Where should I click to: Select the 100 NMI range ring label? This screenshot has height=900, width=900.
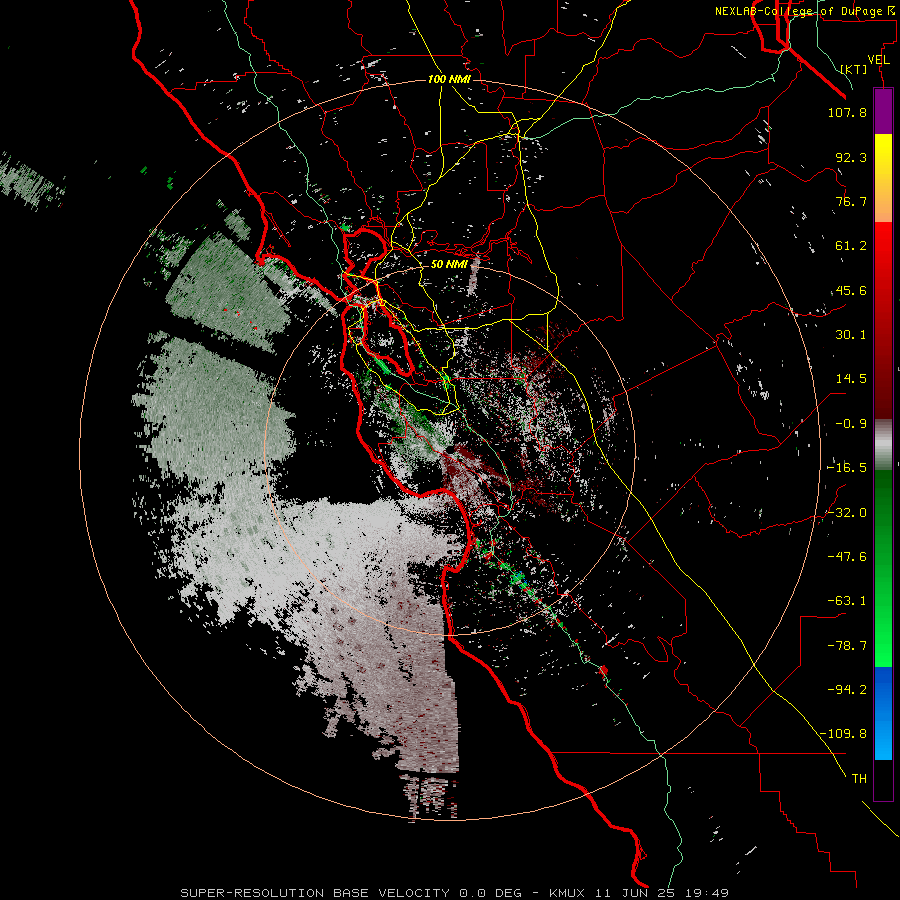(449, 79)
